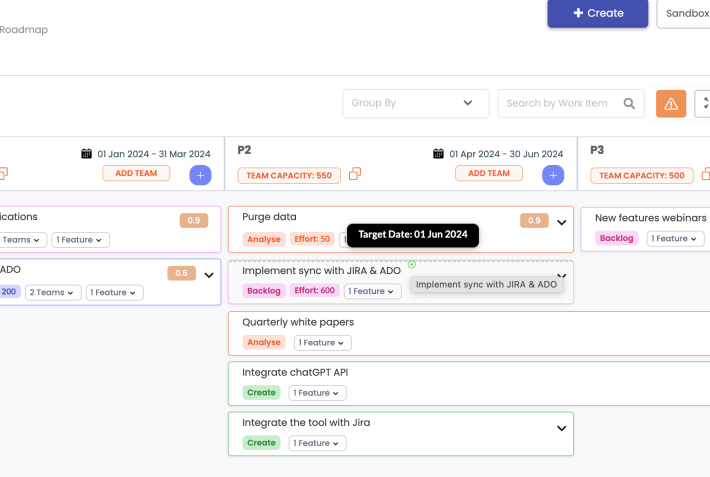Expand the Purge data card chevron

coord(562,223)
